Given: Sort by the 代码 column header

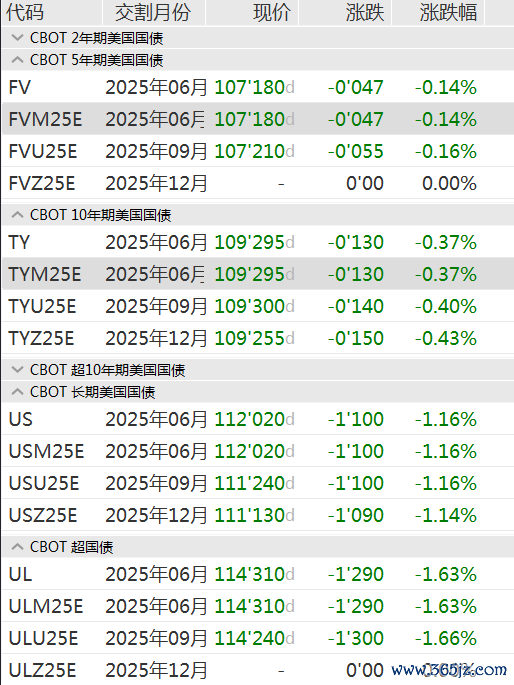Looking at the screenshot, I should tap(52, 12).
